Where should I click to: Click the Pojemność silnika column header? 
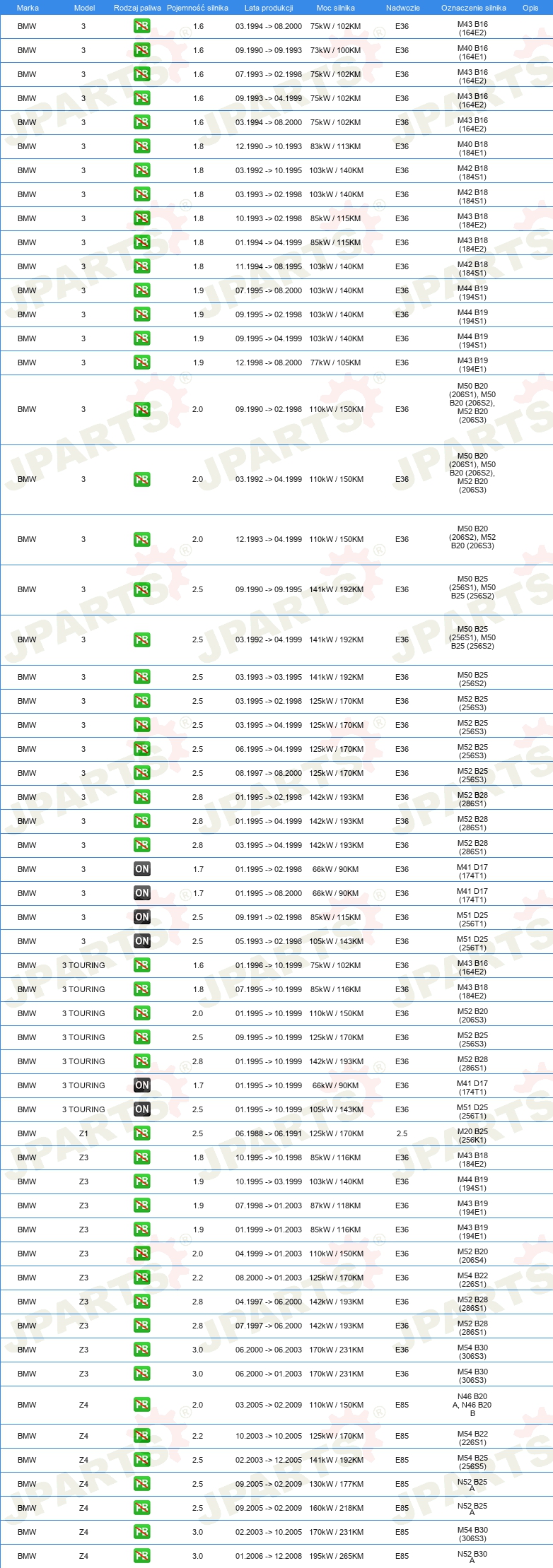[197, 8]
